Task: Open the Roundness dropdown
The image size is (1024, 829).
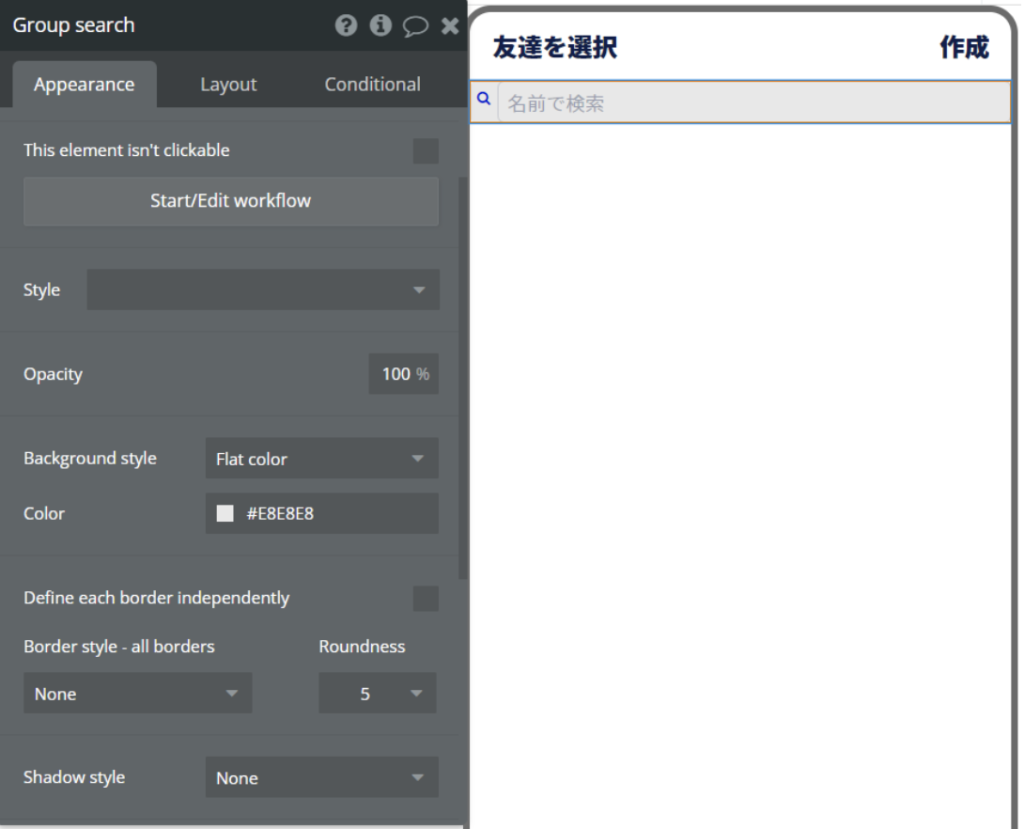Action: coord(377,694)
